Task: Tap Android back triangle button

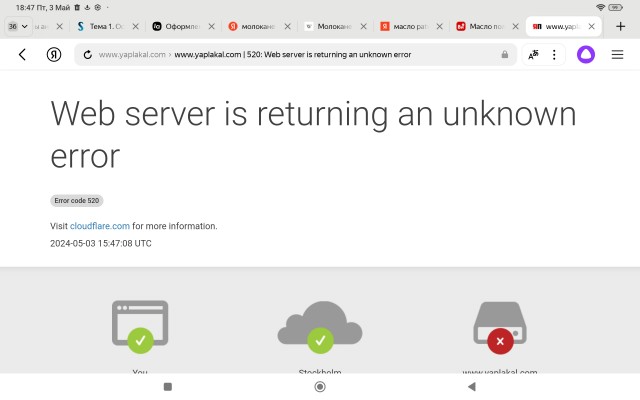Action: [x=472, y=387]
